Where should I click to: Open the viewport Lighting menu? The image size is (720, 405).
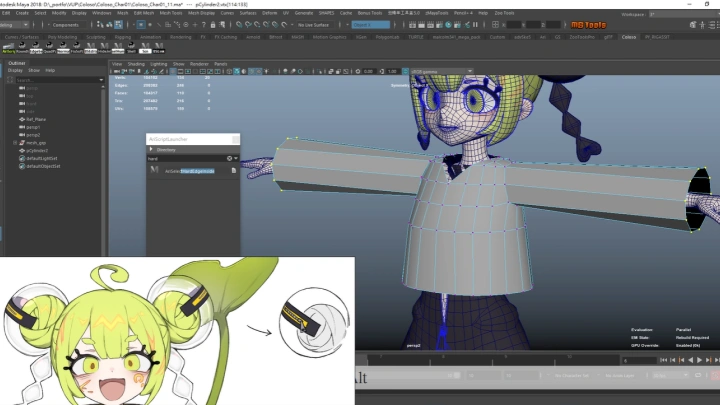(x=158, y=64)
